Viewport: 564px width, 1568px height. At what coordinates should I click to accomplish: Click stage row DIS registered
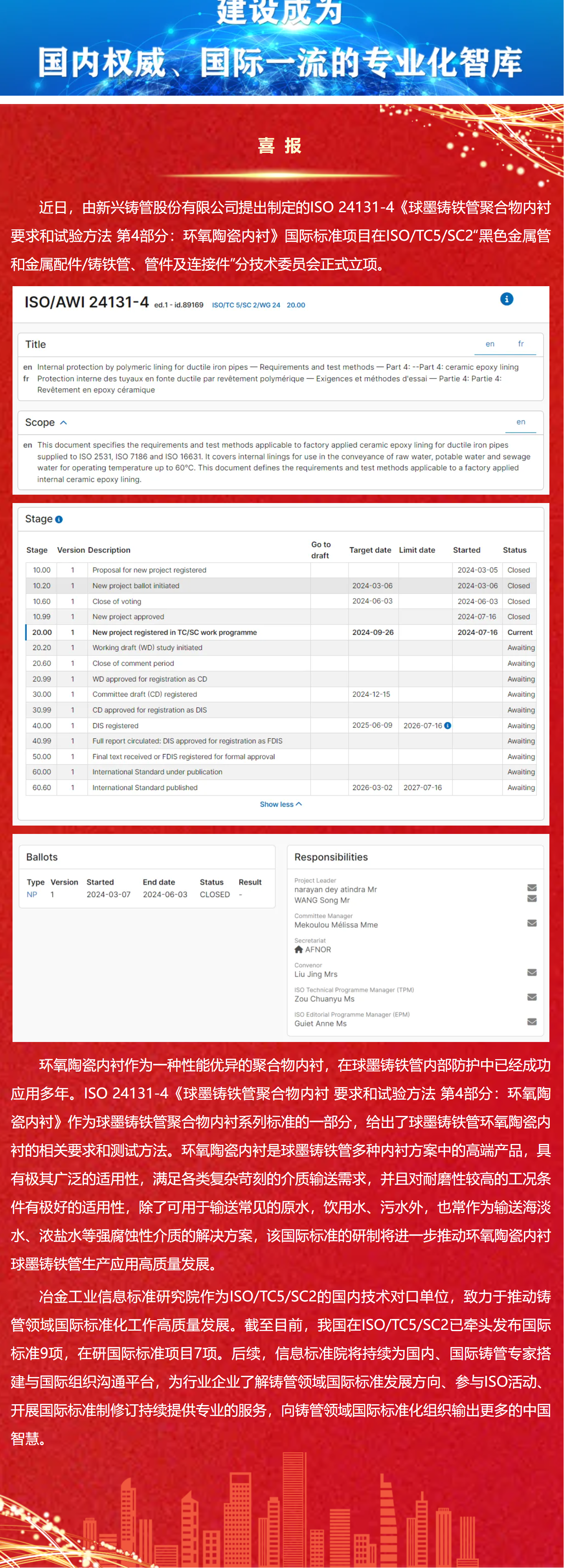(x=281, y=726)
